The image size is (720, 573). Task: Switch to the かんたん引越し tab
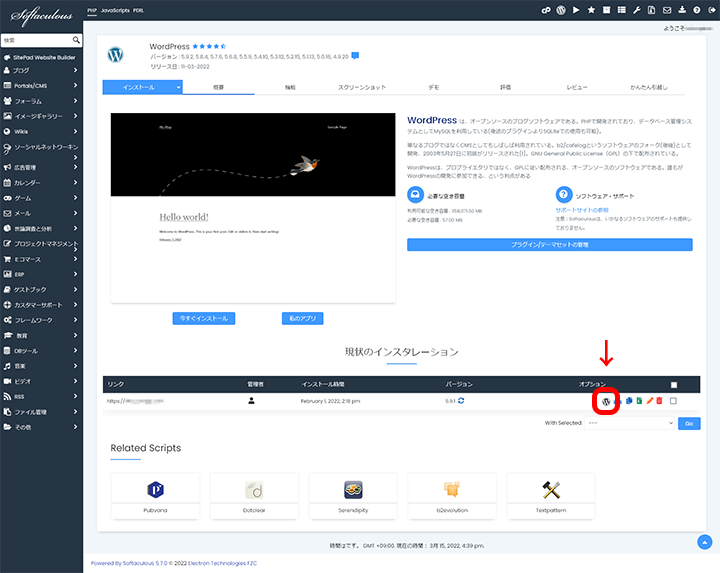[x=648, y=87]
